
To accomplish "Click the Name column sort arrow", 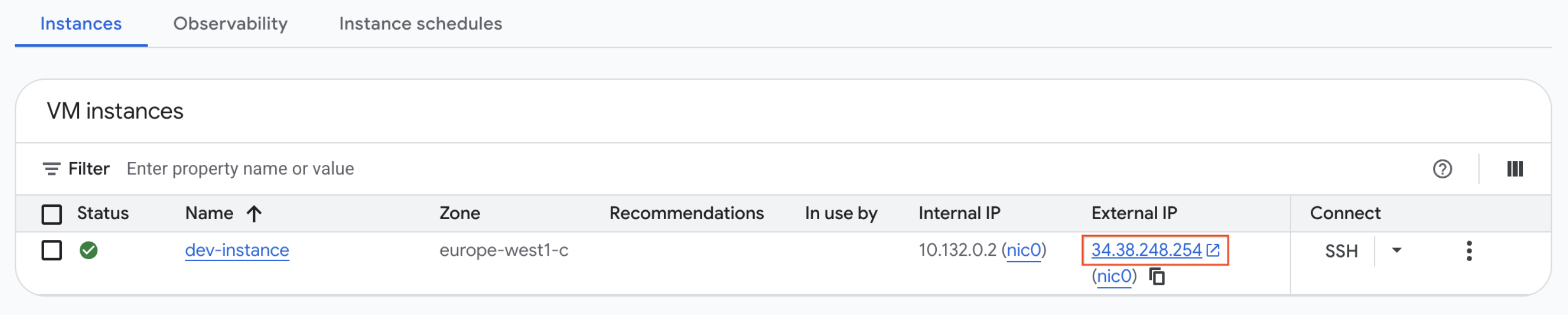I will pyautogui.click(x=254, y=213).
